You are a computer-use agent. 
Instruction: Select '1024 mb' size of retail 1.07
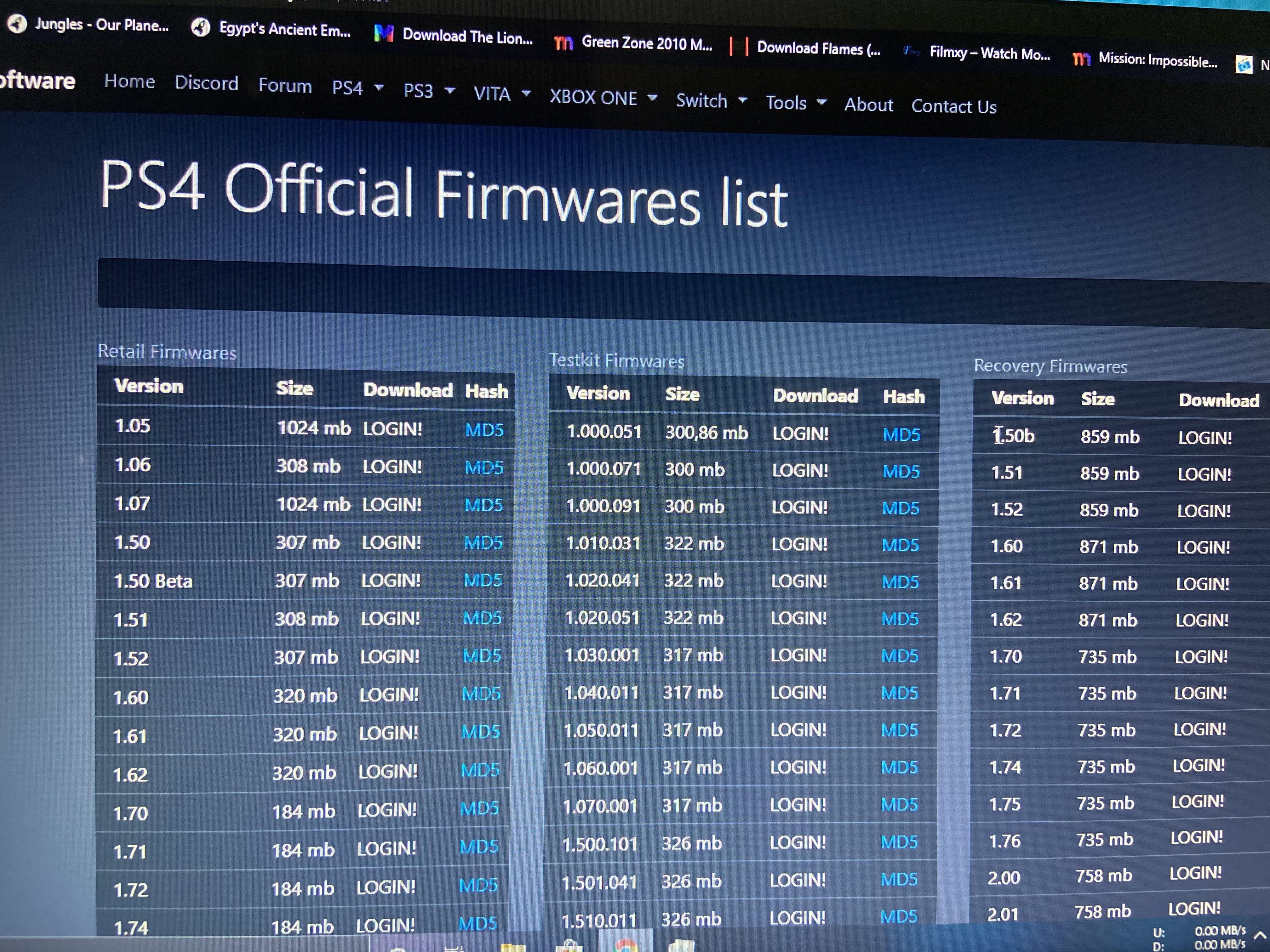pyautogui.click(x=313, y=504)
